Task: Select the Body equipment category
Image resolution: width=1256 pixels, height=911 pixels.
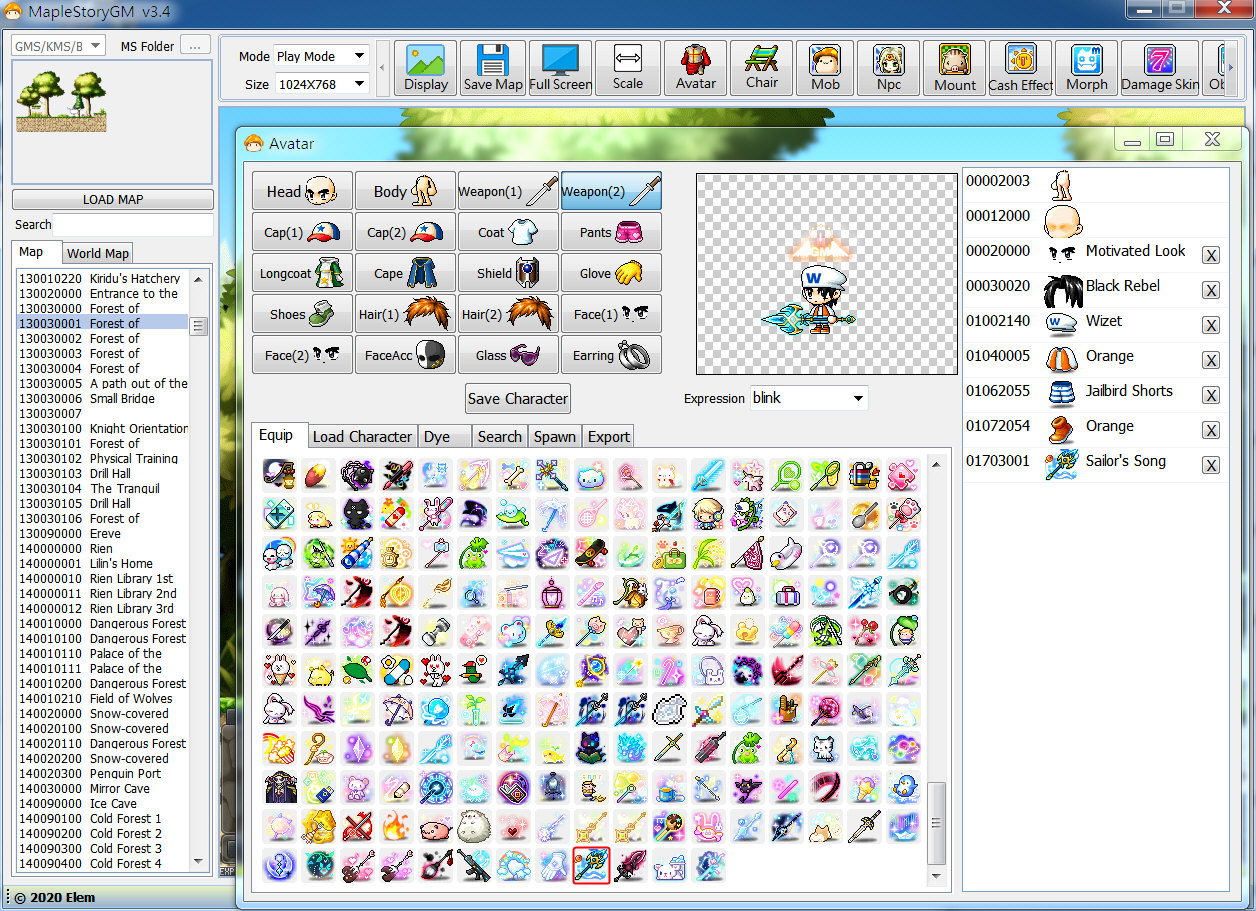Action: [405, 191]
